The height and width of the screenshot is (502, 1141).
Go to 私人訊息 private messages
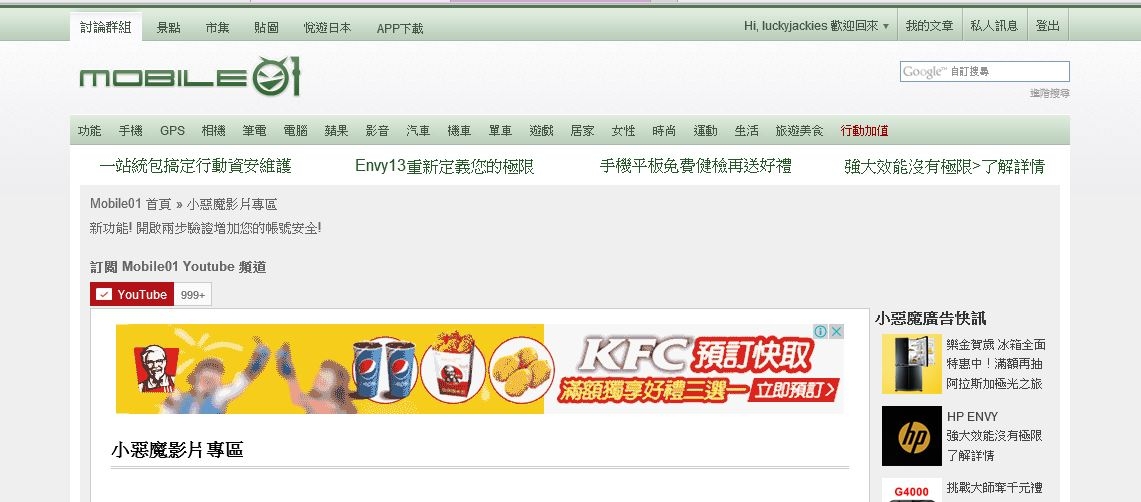pyautogui.click(x=994, y=26)
